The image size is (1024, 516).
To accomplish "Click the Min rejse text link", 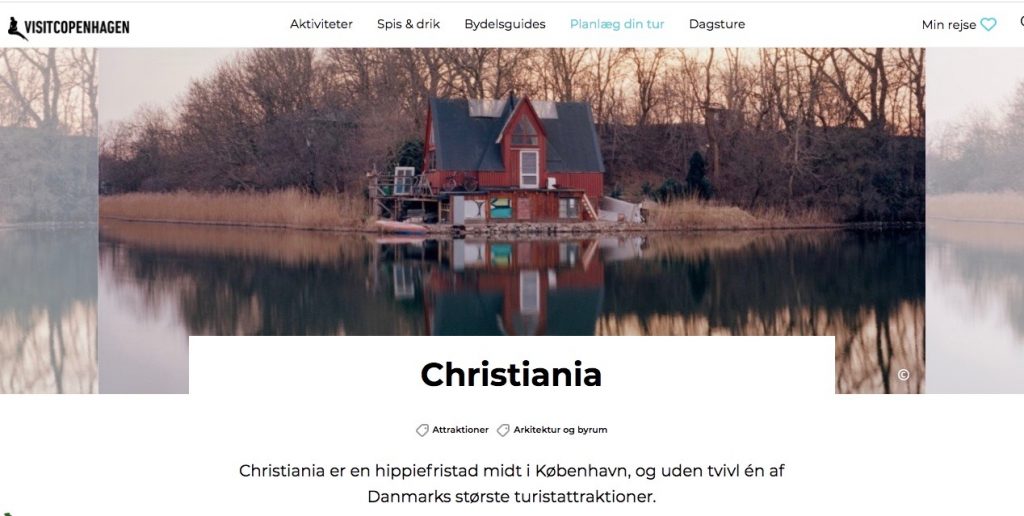I will pyautogui.click(x=949, y=25).
